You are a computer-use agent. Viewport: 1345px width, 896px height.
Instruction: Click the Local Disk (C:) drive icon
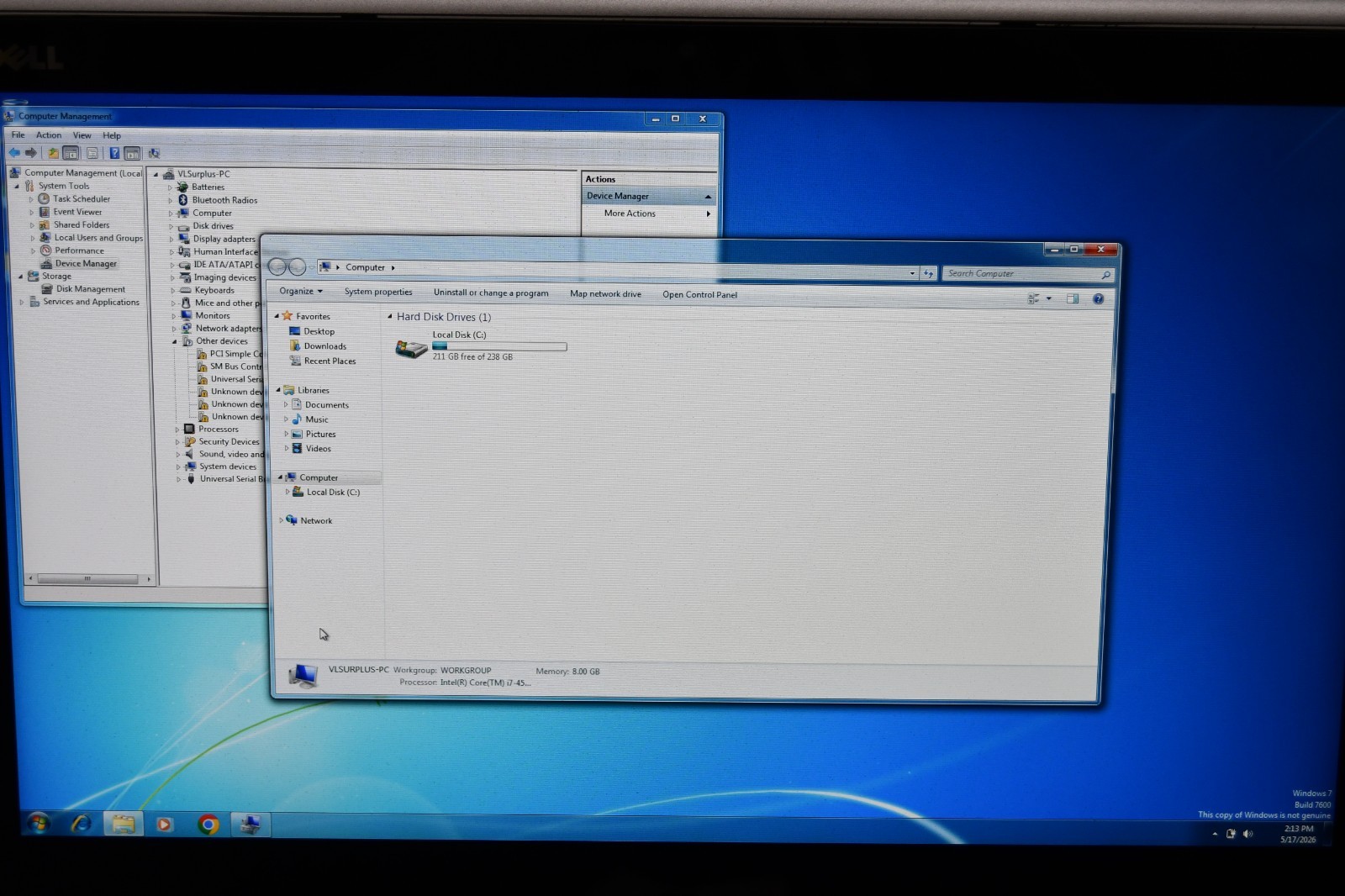(412, 348)
